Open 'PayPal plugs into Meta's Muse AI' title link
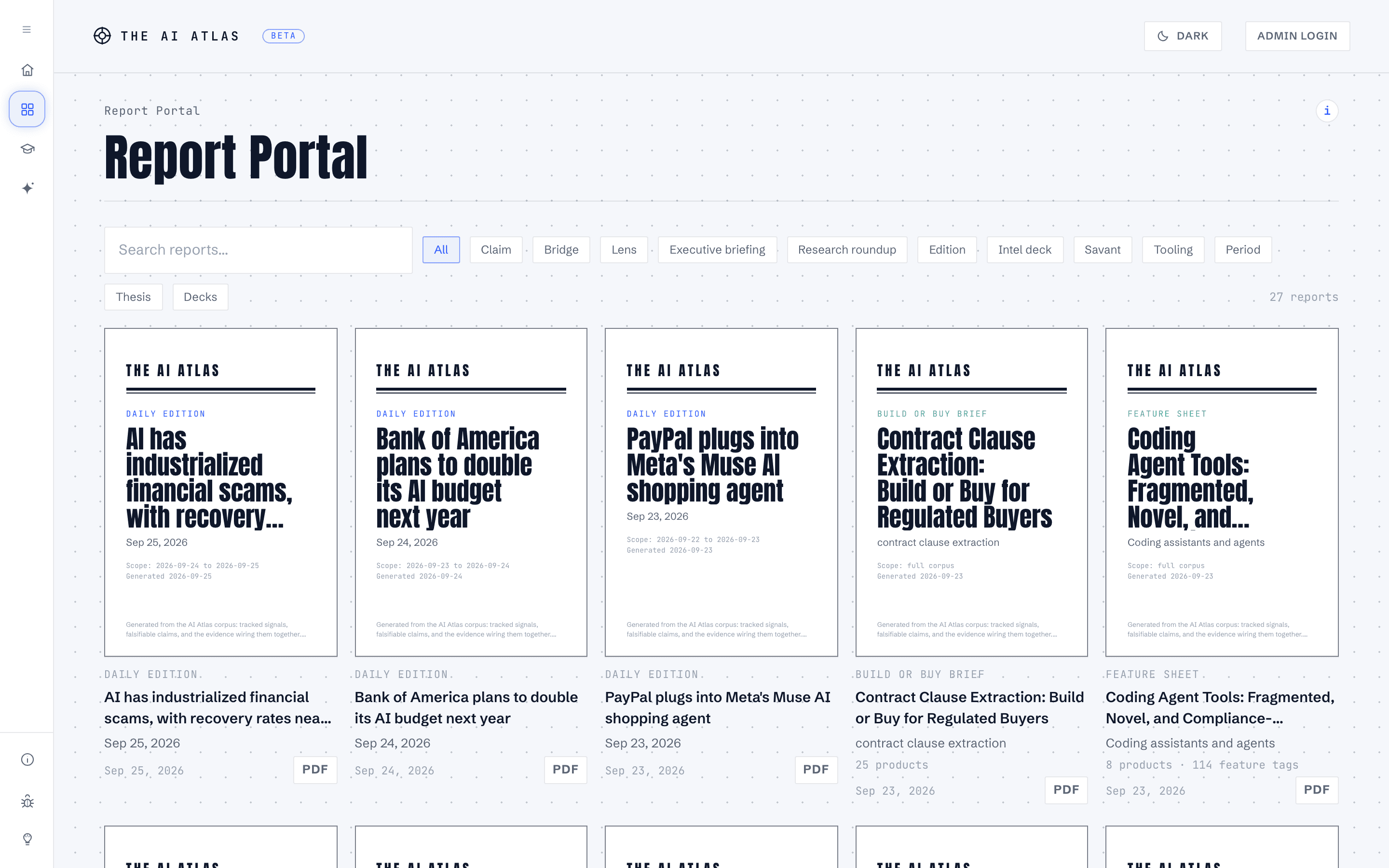 tap(718, 708)
